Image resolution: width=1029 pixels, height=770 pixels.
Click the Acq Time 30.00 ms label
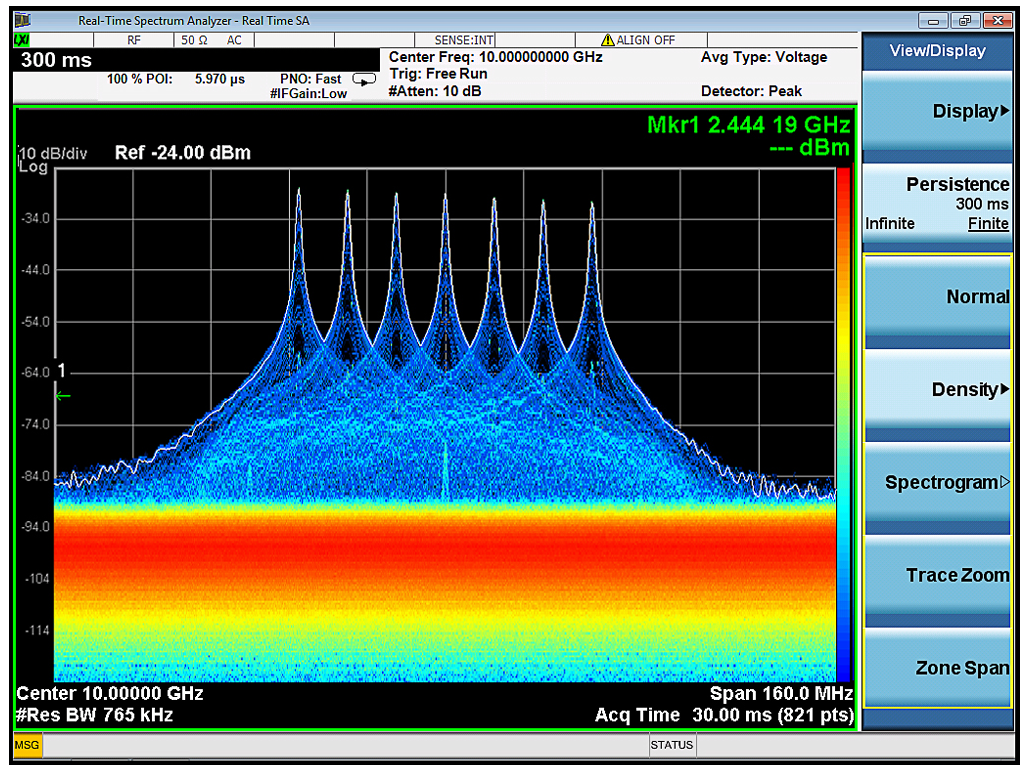click(x=724, y=715)
